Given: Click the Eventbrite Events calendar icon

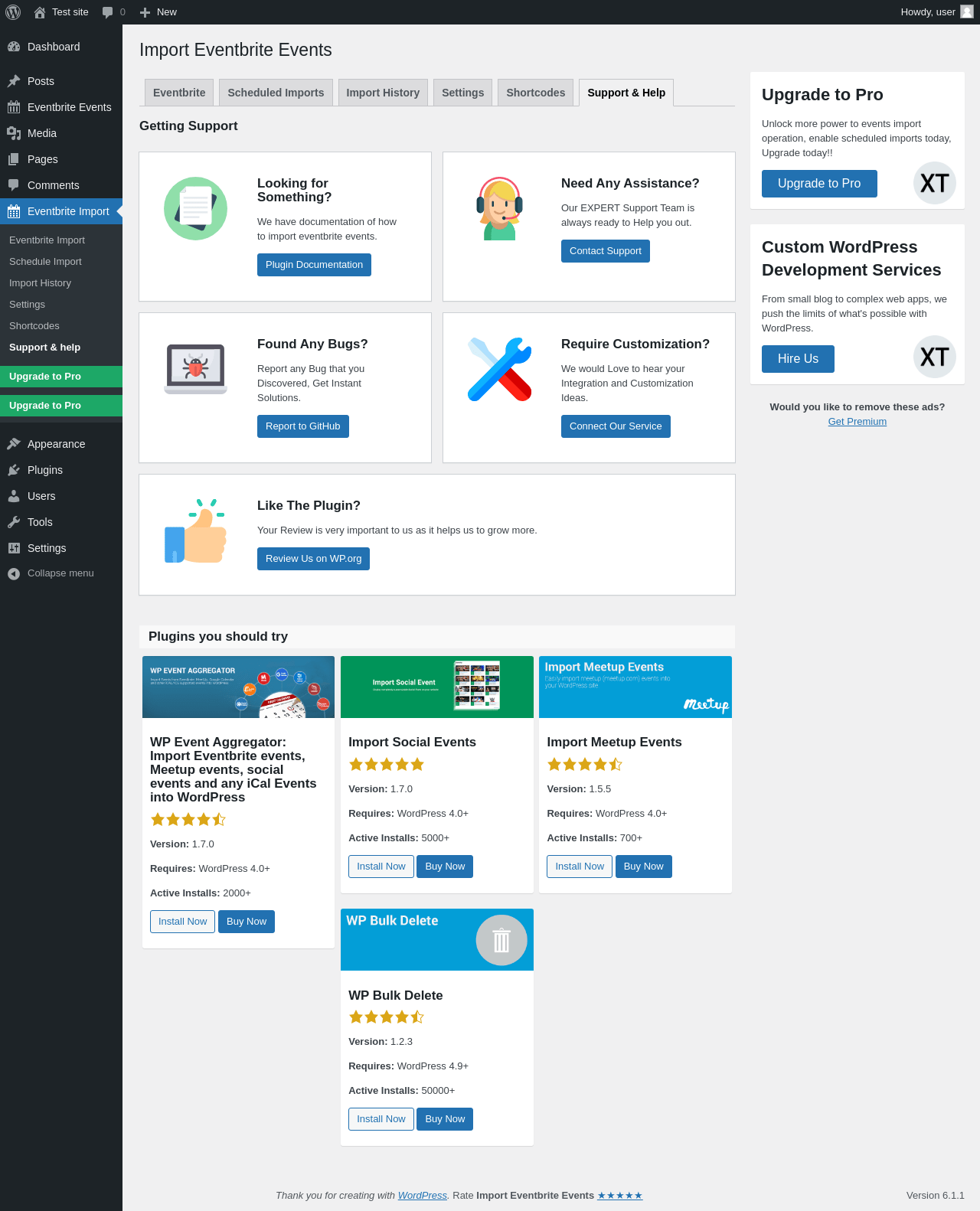Looking at the screenshot, I should point(14,107).
